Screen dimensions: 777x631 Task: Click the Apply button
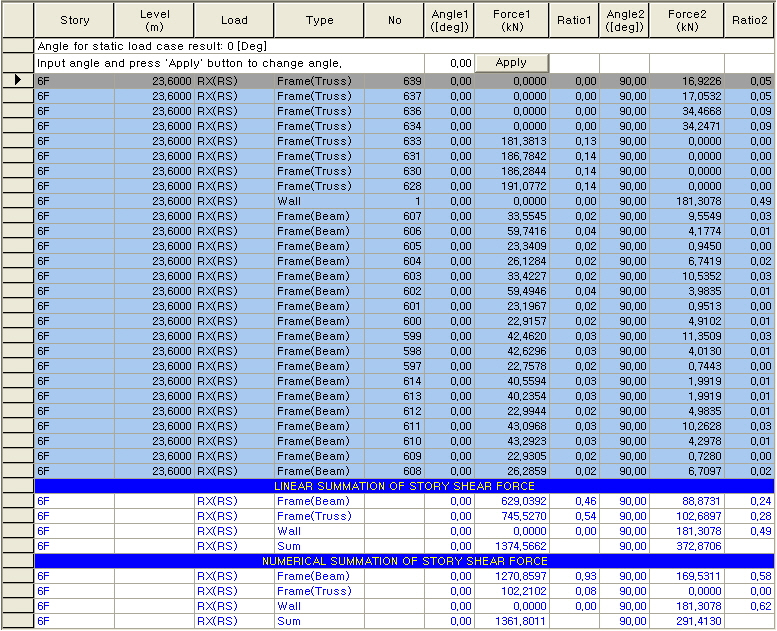[511, 63]
